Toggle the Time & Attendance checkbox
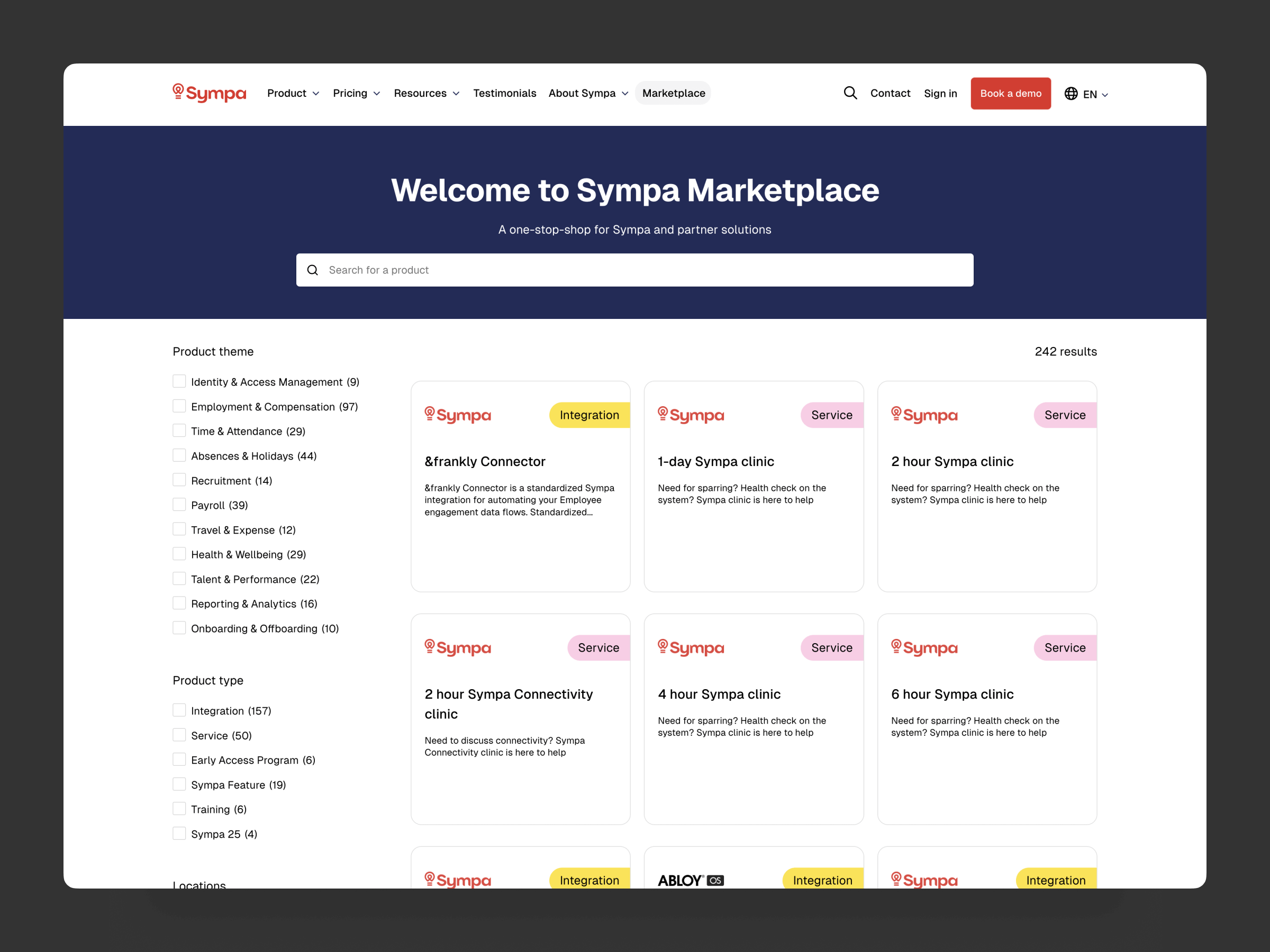Image resolution: width=1270 pixels, height=952 pixels. pos(179,431)
